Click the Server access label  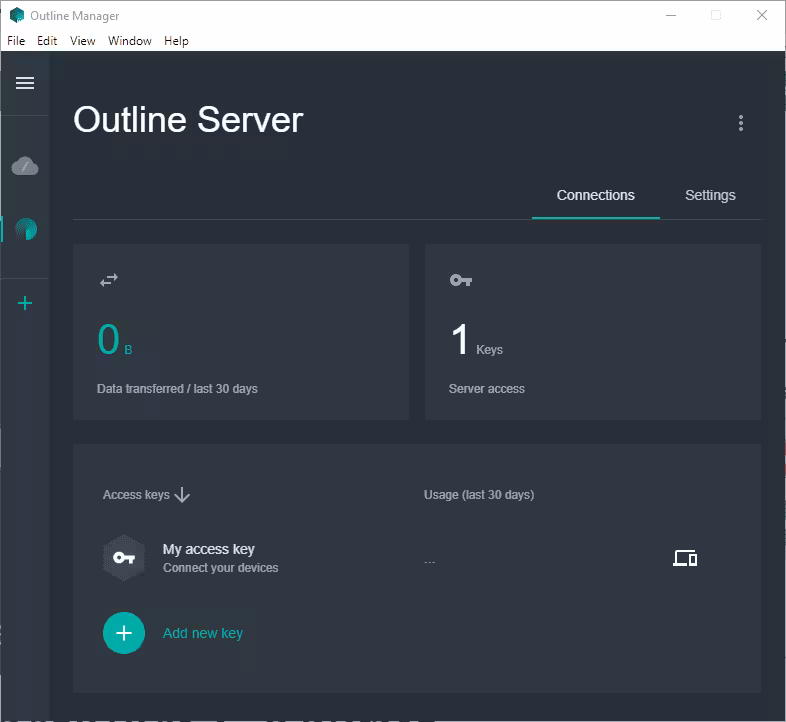(x=487, y=389)
